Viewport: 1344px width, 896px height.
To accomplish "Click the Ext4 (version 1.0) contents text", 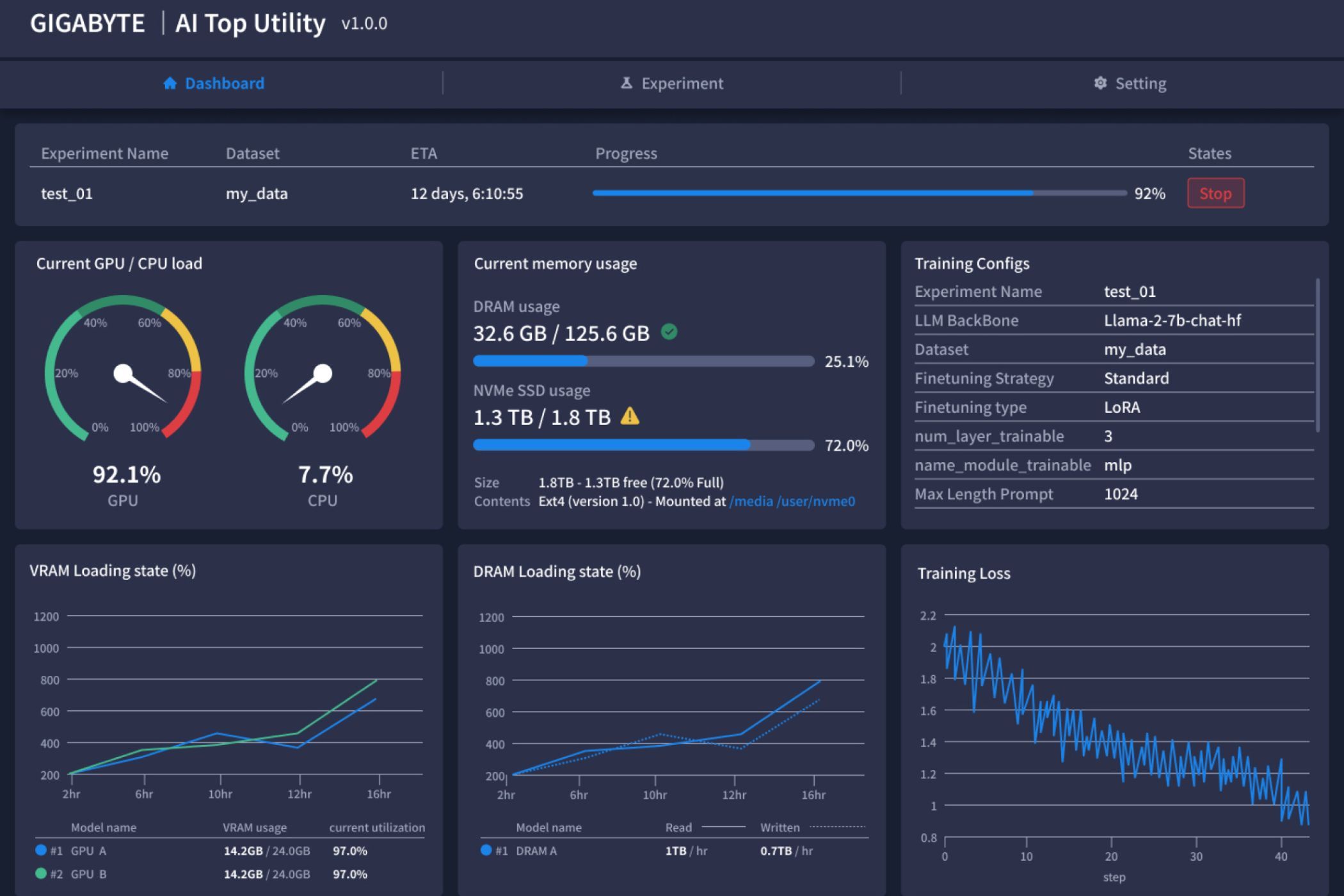I will point(591,501).
